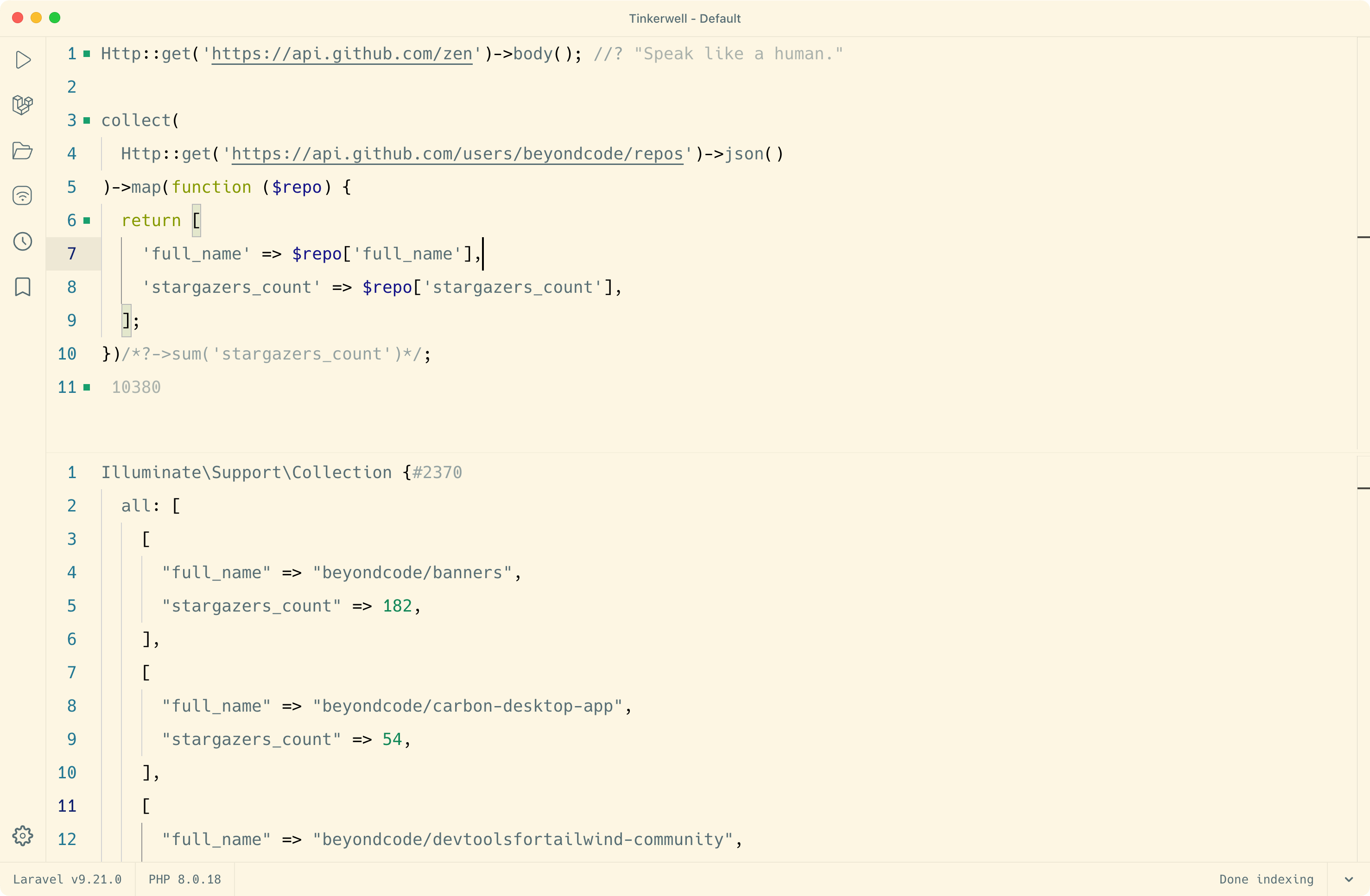Click 'Illuminate\Support\Collection' in output

[x=247, y=473]
